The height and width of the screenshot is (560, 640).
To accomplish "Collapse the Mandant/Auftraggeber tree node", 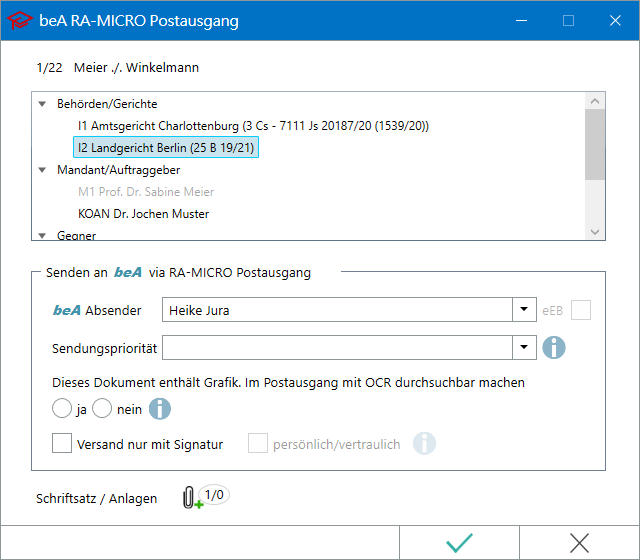I will coord(42,170).
